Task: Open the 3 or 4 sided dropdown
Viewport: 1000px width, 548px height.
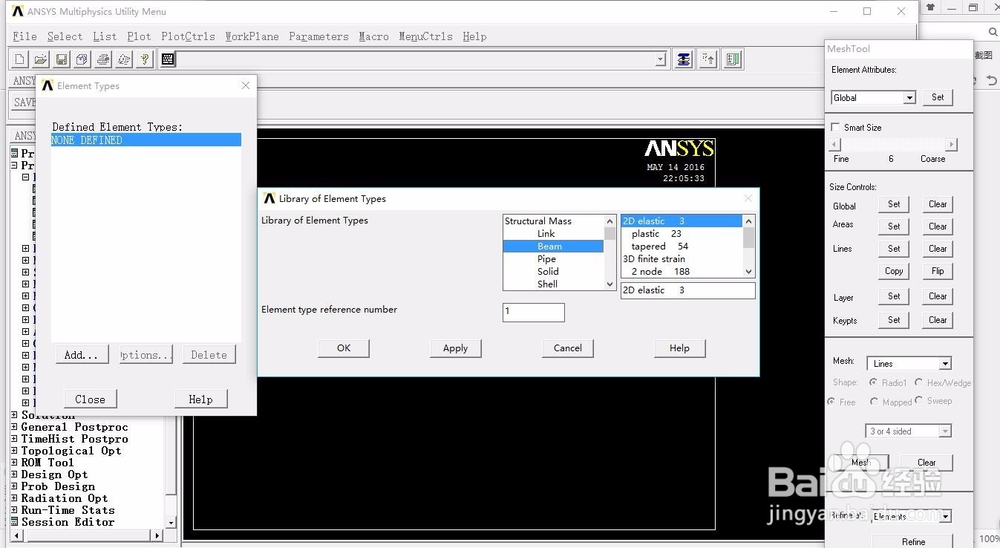Action: tap(945, 431)
